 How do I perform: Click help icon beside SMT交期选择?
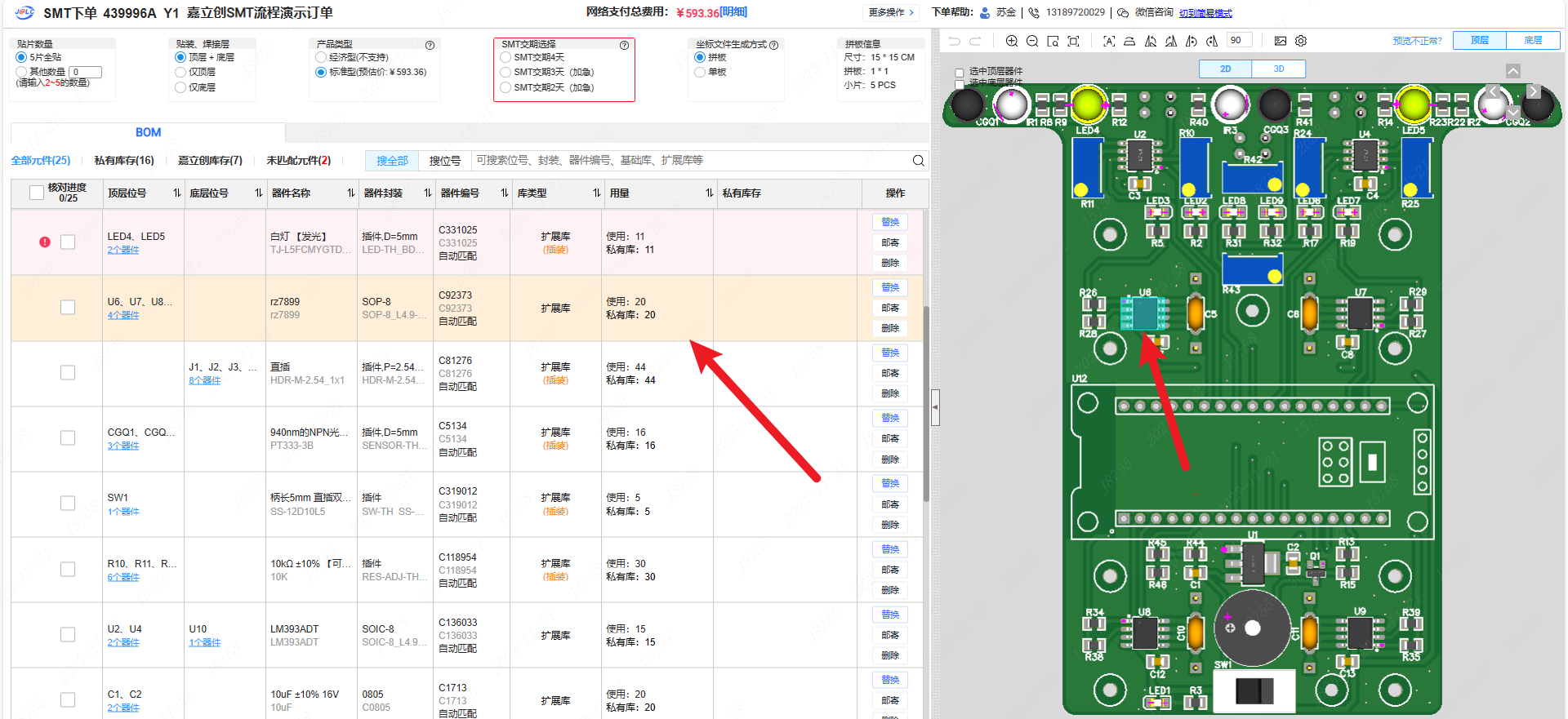(x=624, y=45)
